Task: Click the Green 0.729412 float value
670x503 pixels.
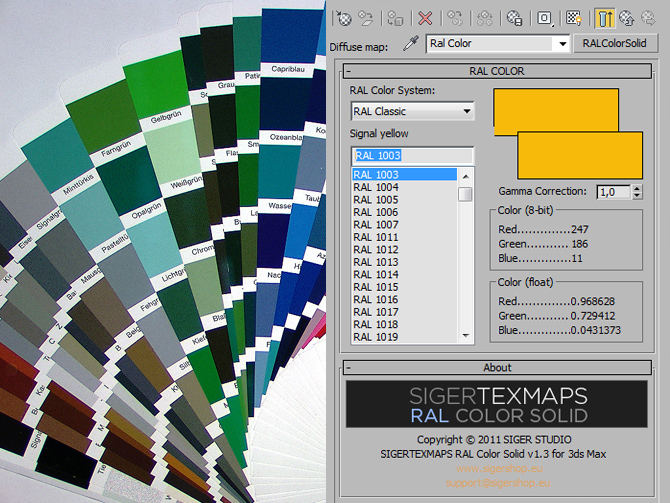Action: pyautogui.click(x=593, y=316)
